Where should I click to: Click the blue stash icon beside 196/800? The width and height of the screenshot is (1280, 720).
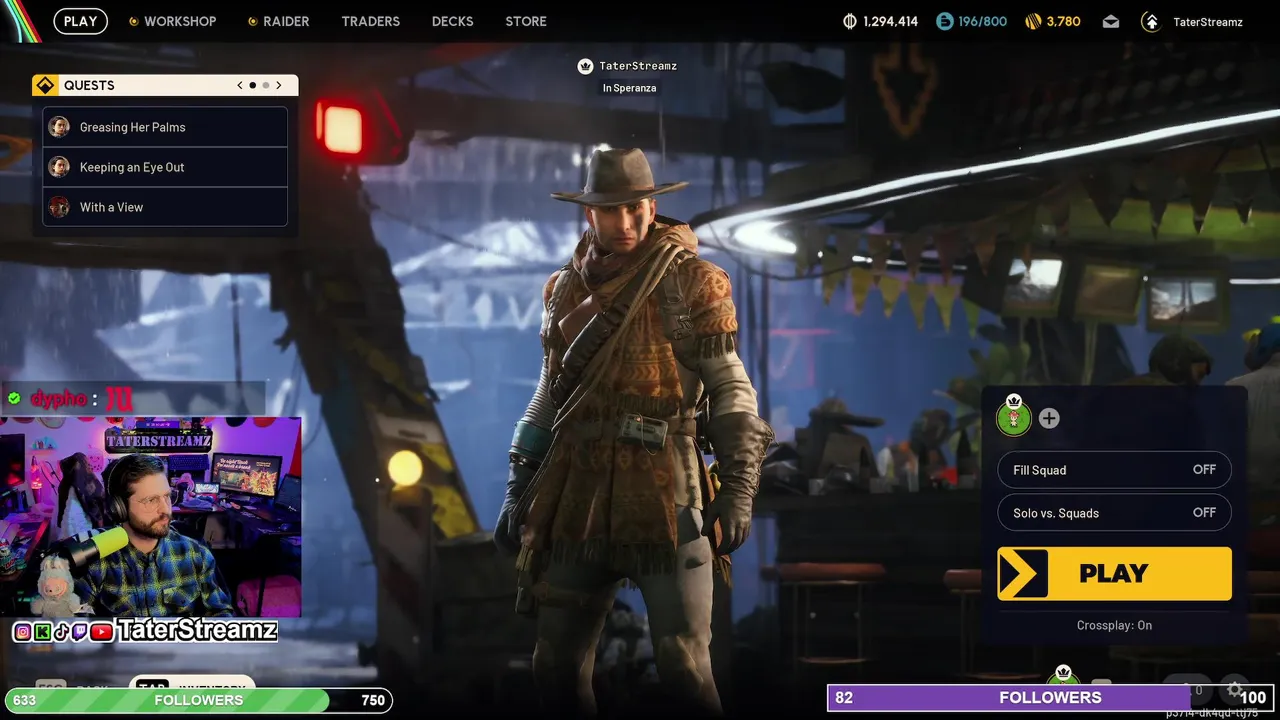point(945,21)
